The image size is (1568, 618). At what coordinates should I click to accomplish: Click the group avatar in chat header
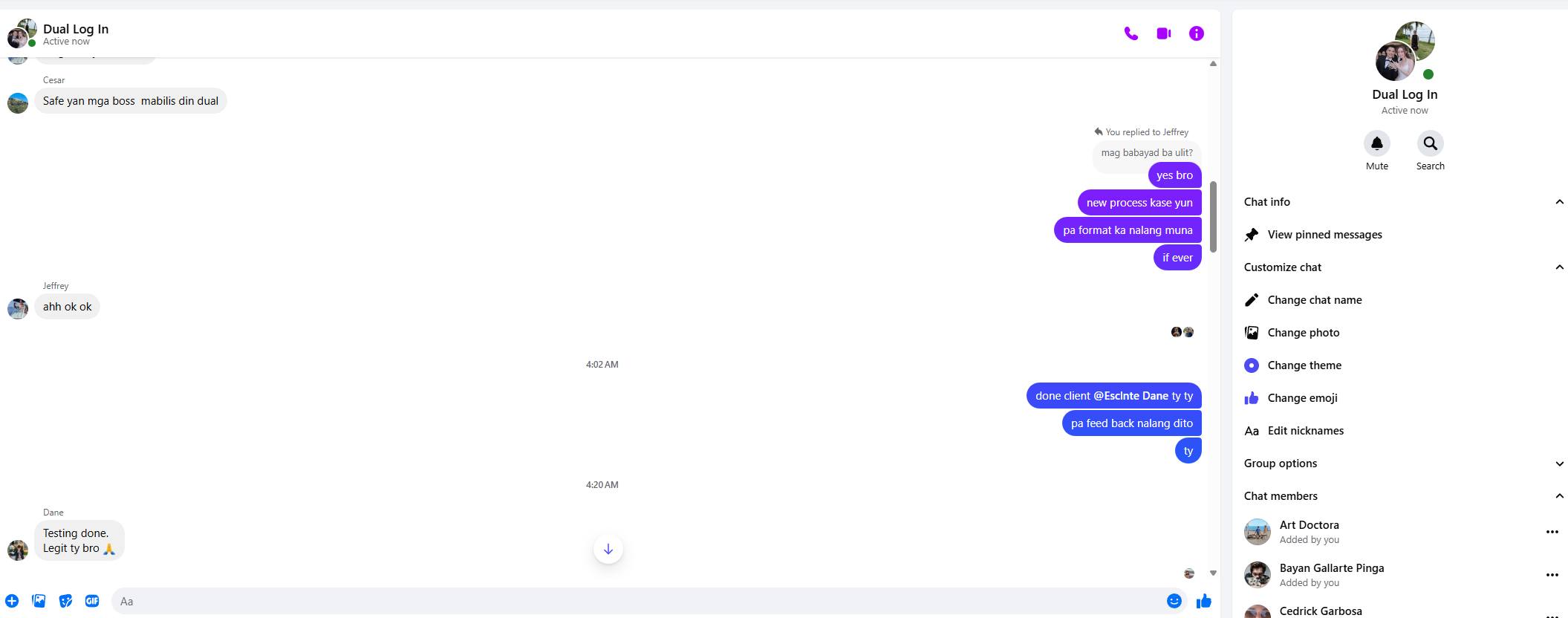click(x=22, y=33)
